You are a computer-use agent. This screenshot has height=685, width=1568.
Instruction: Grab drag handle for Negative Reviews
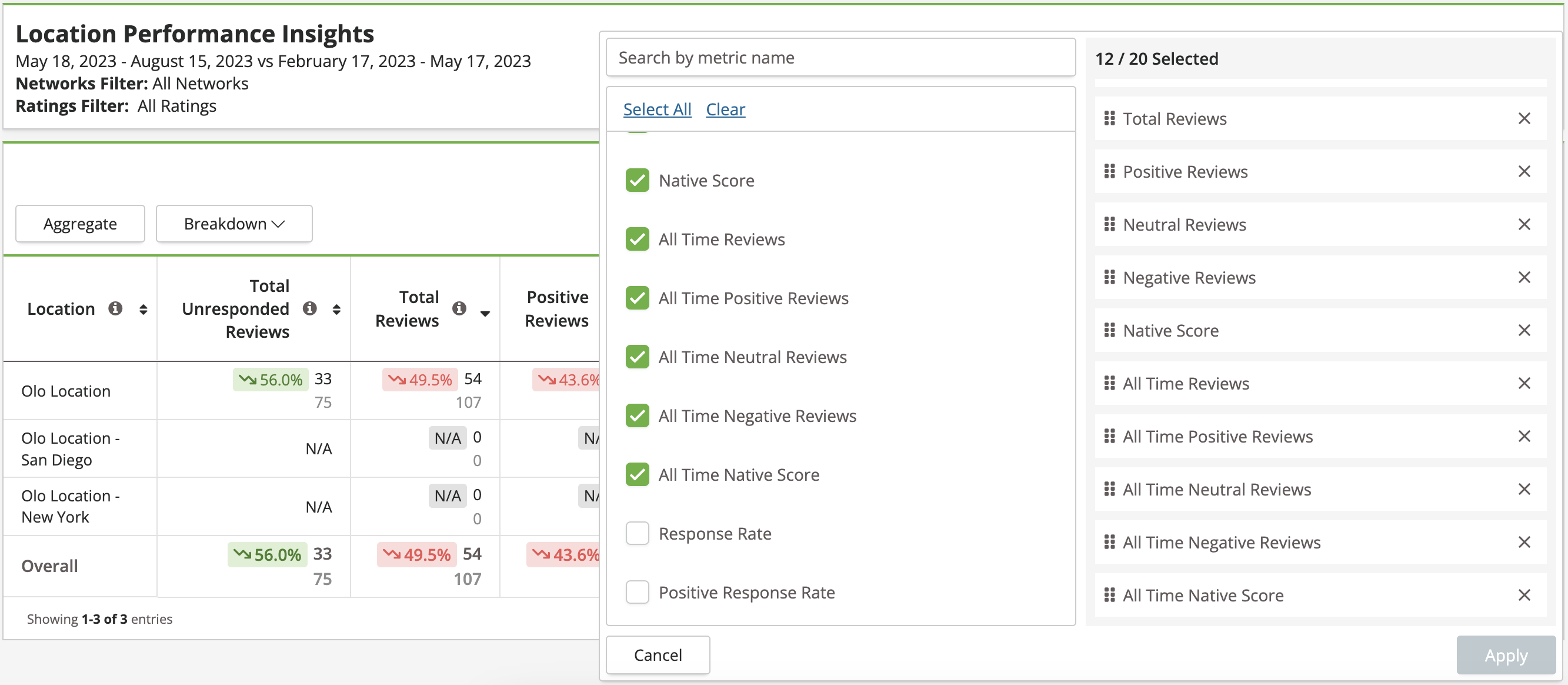tap(1109, 277)
